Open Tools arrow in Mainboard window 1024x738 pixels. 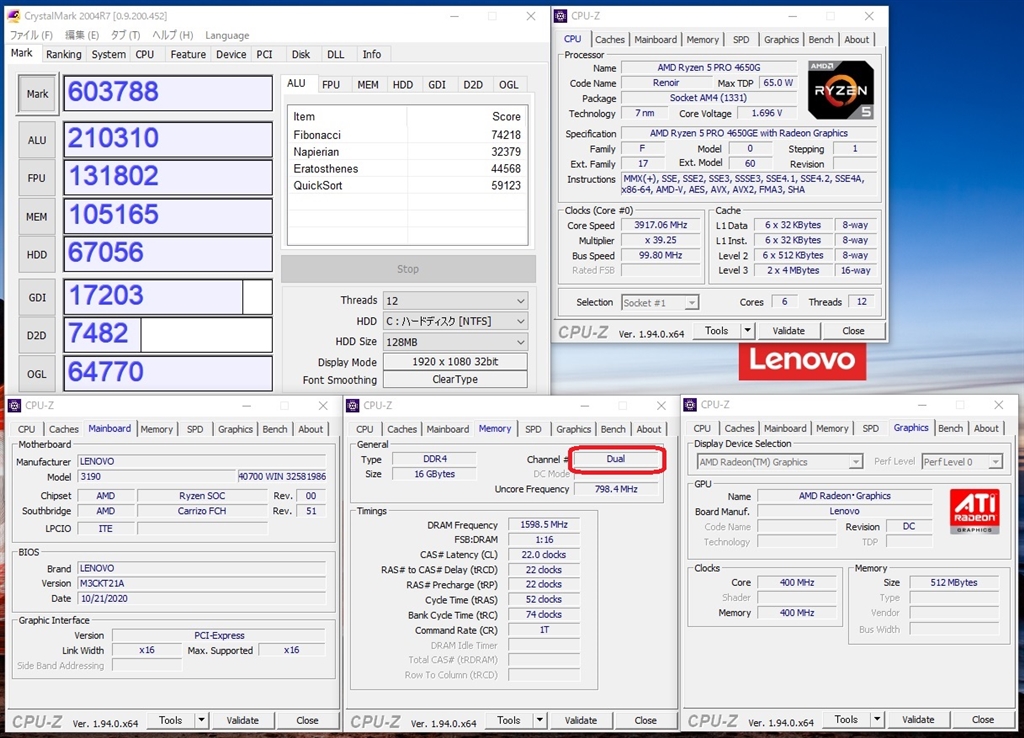(201, 720)
